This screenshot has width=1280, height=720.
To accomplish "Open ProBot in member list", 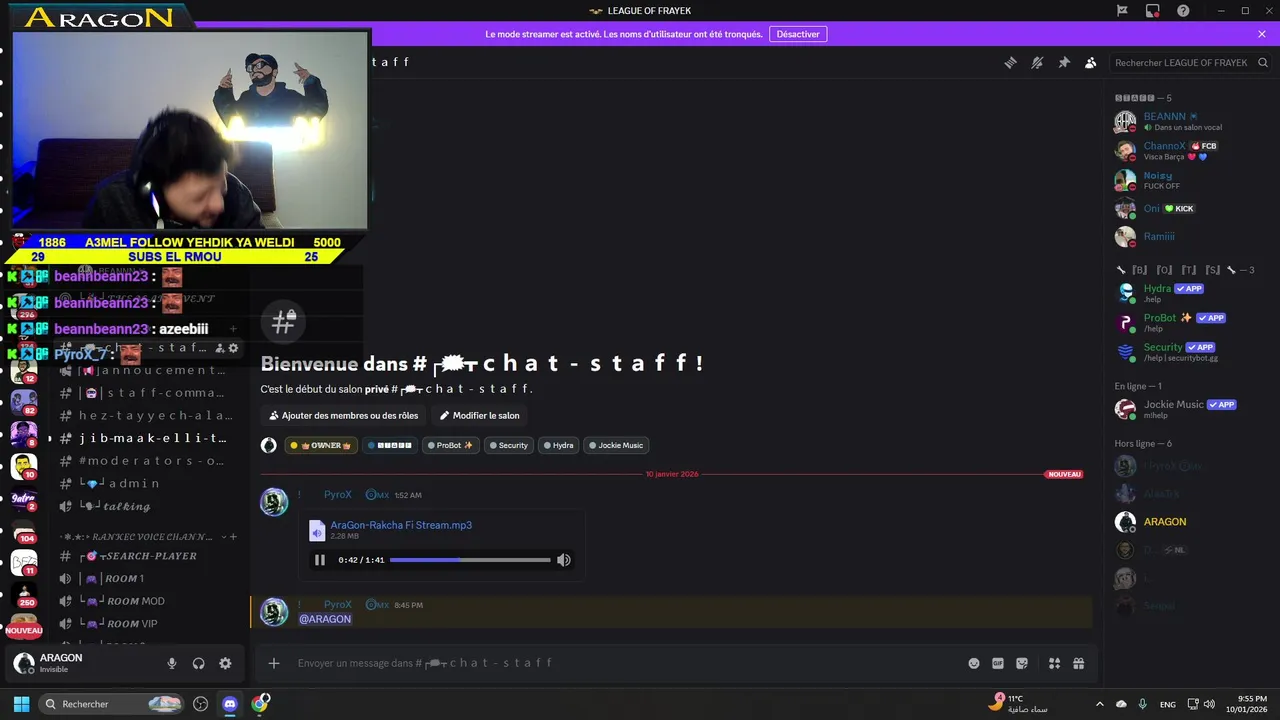I will click(1190, 322).
